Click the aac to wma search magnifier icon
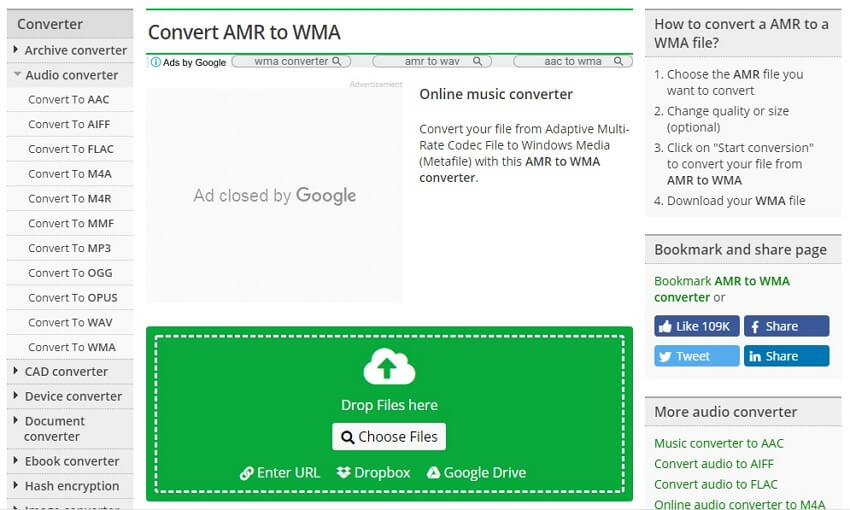 point(619,61)
